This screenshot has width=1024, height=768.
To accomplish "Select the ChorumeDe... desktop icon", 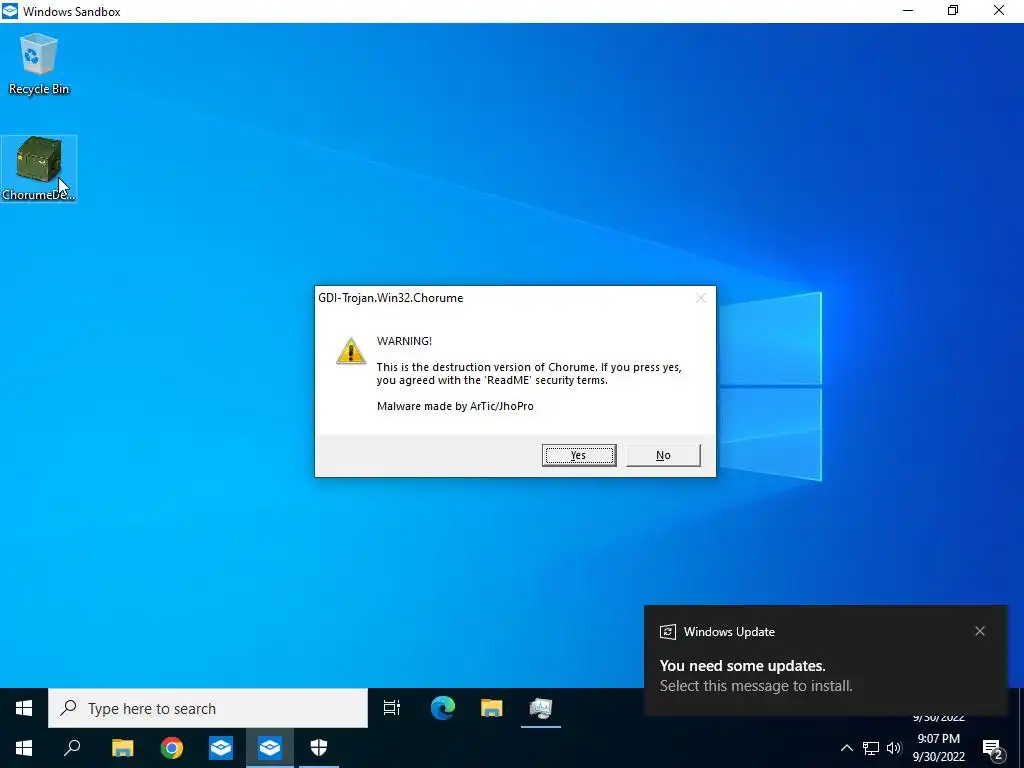I will coord(39,168).
